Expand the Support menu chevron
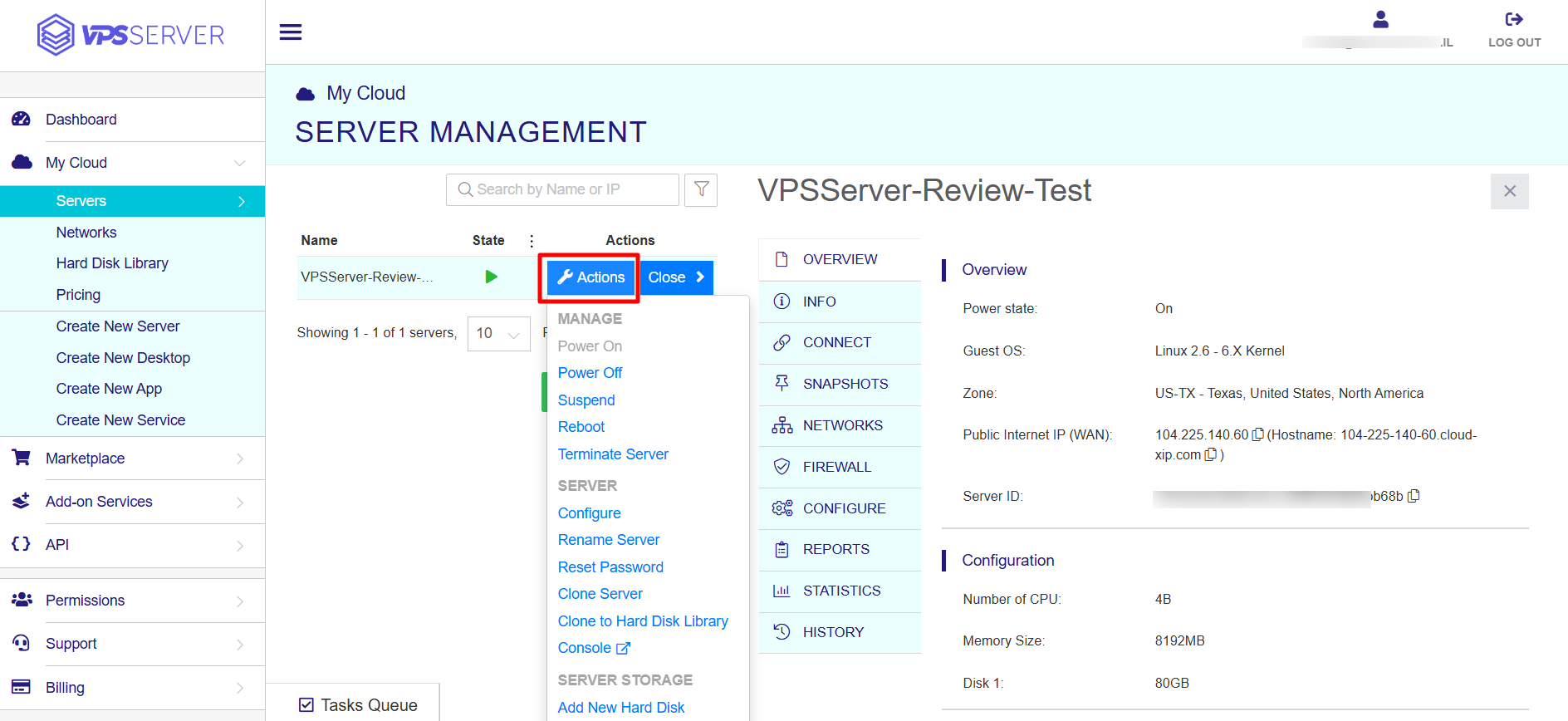The height and width of the screenshot is (721, 1568). pyautogui.click(x=240, y=644)
